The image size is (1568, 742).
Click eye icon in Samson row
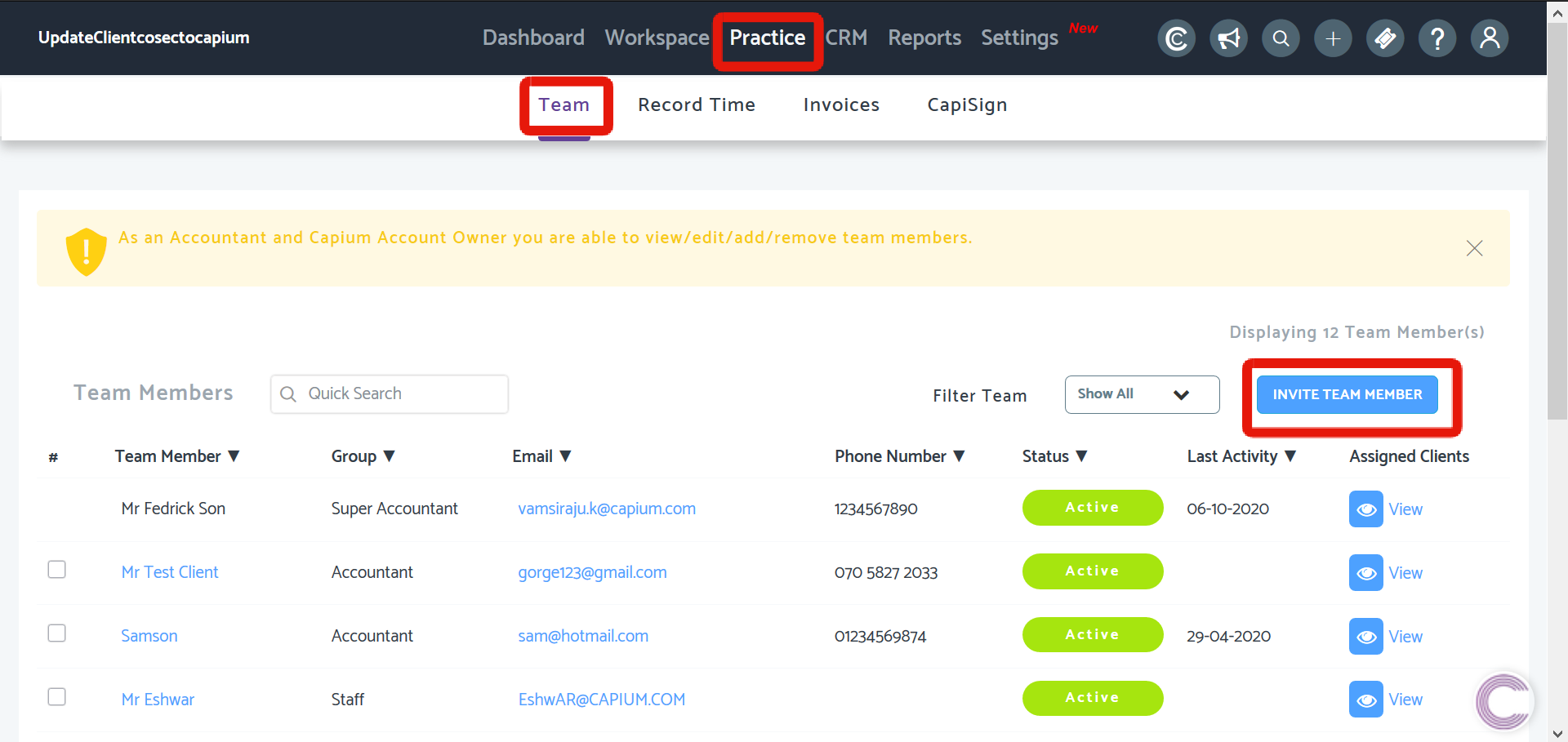1365,637
